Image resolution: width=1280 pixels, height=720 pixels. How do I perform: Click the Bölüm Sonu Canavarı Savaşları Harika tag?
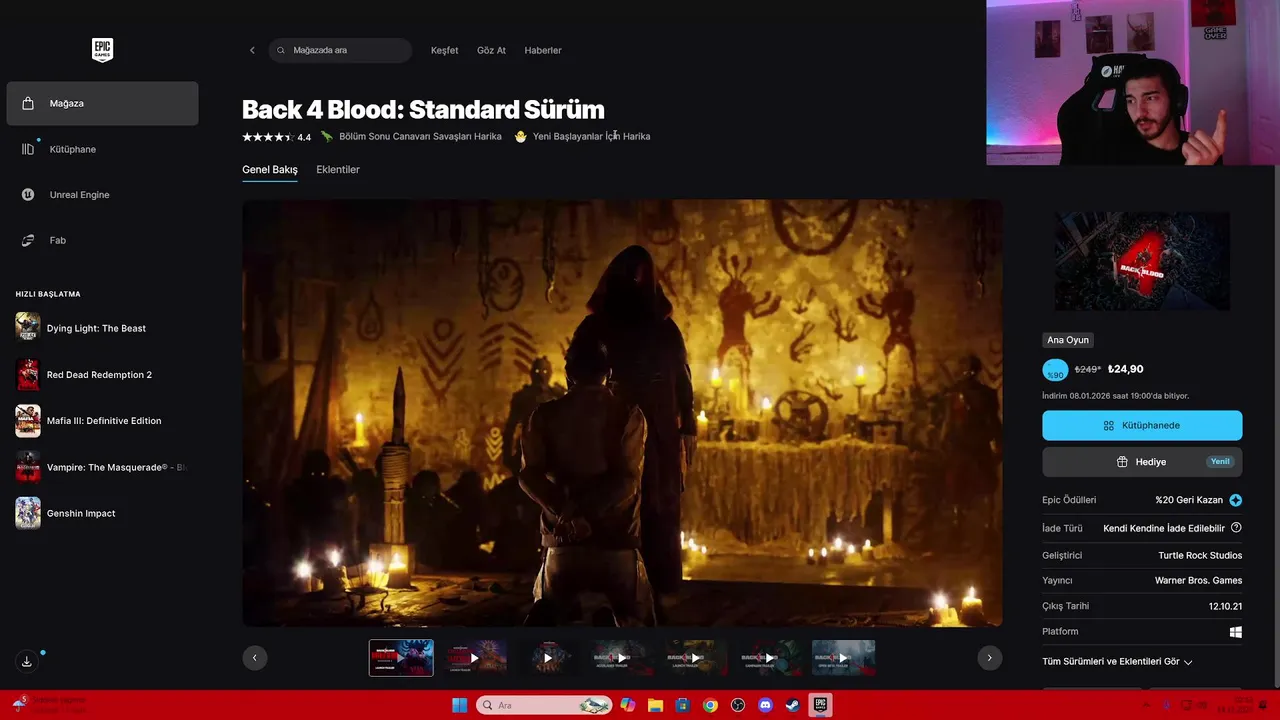411,137
